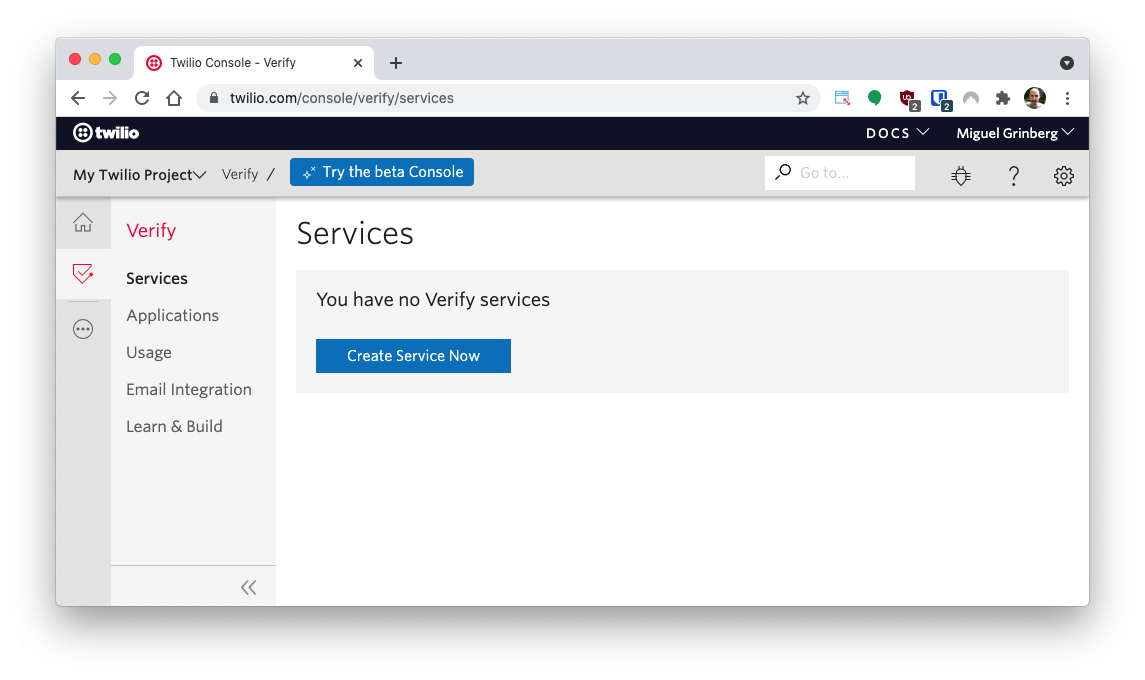Click the browser forward arrow
Screen dimensions: 1145x680
110,99
